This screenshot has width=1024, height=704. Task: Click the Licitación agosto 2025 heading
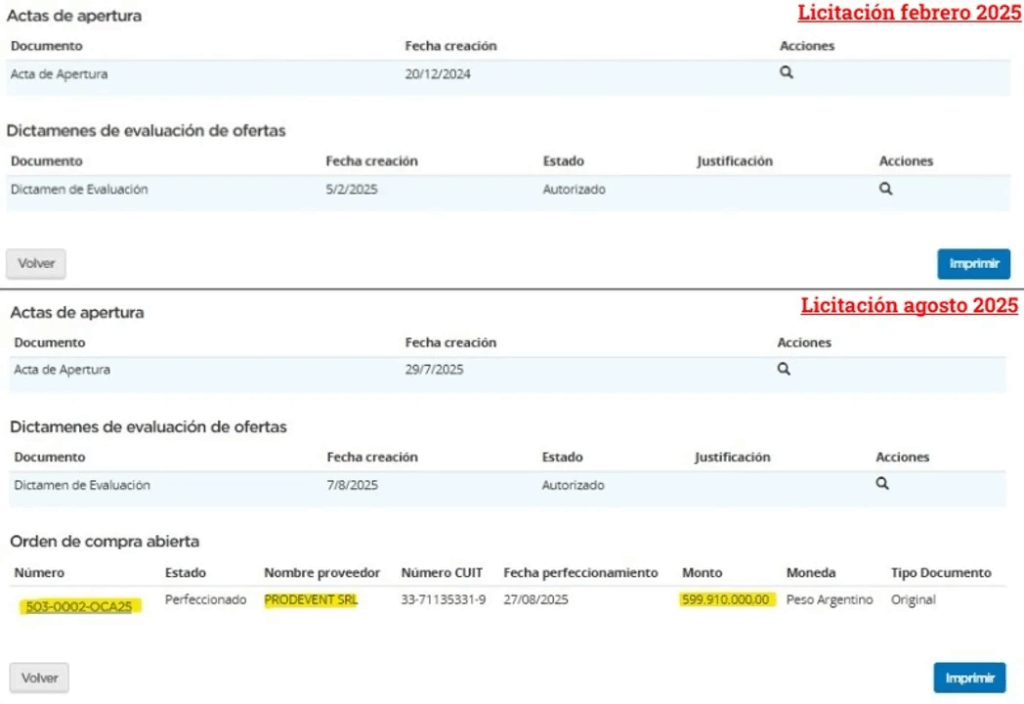(909, 306)
